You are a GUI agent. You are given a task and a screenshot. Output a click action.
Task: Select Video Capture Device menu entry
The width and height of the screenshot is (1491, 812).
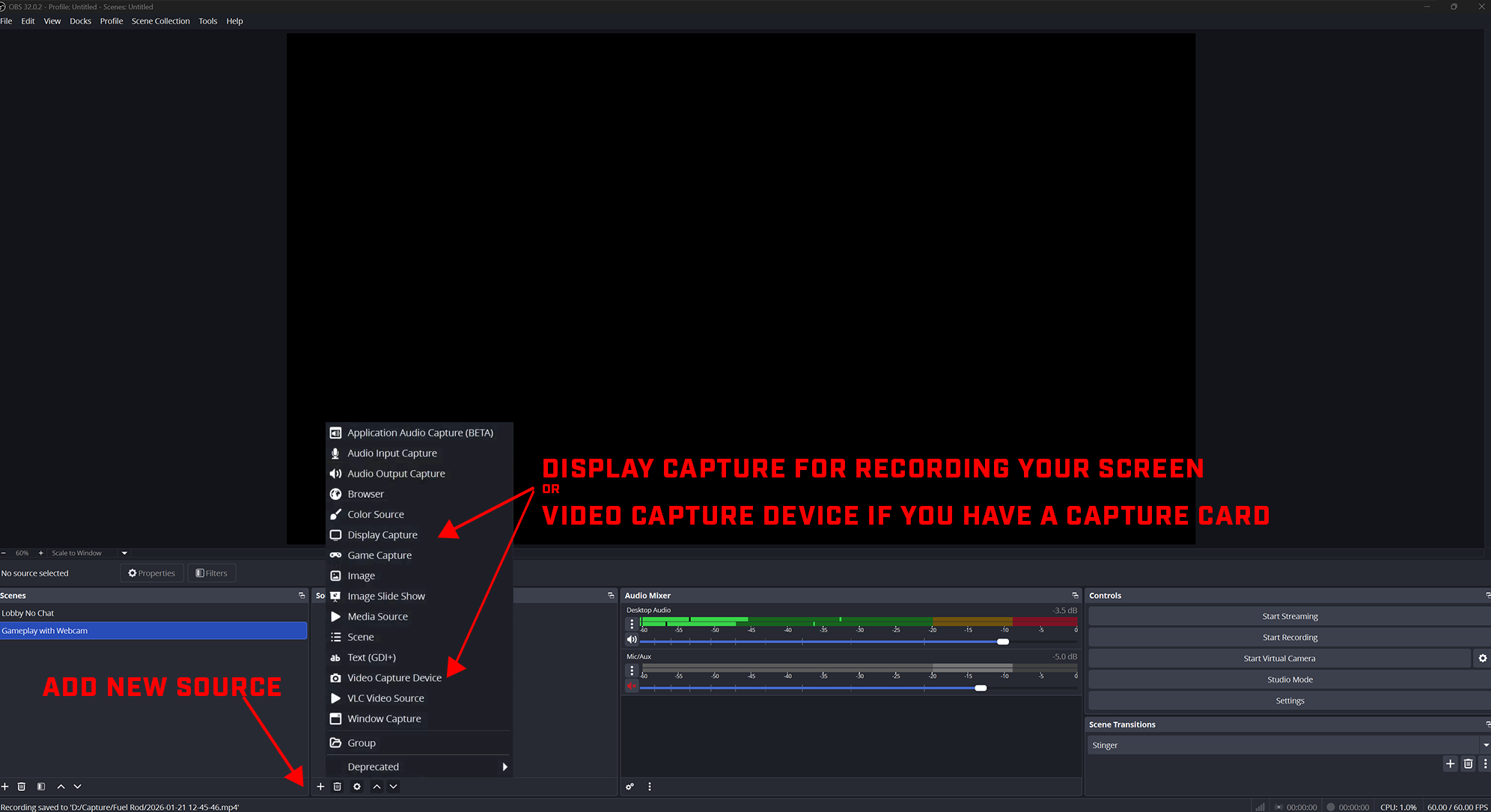394,678
